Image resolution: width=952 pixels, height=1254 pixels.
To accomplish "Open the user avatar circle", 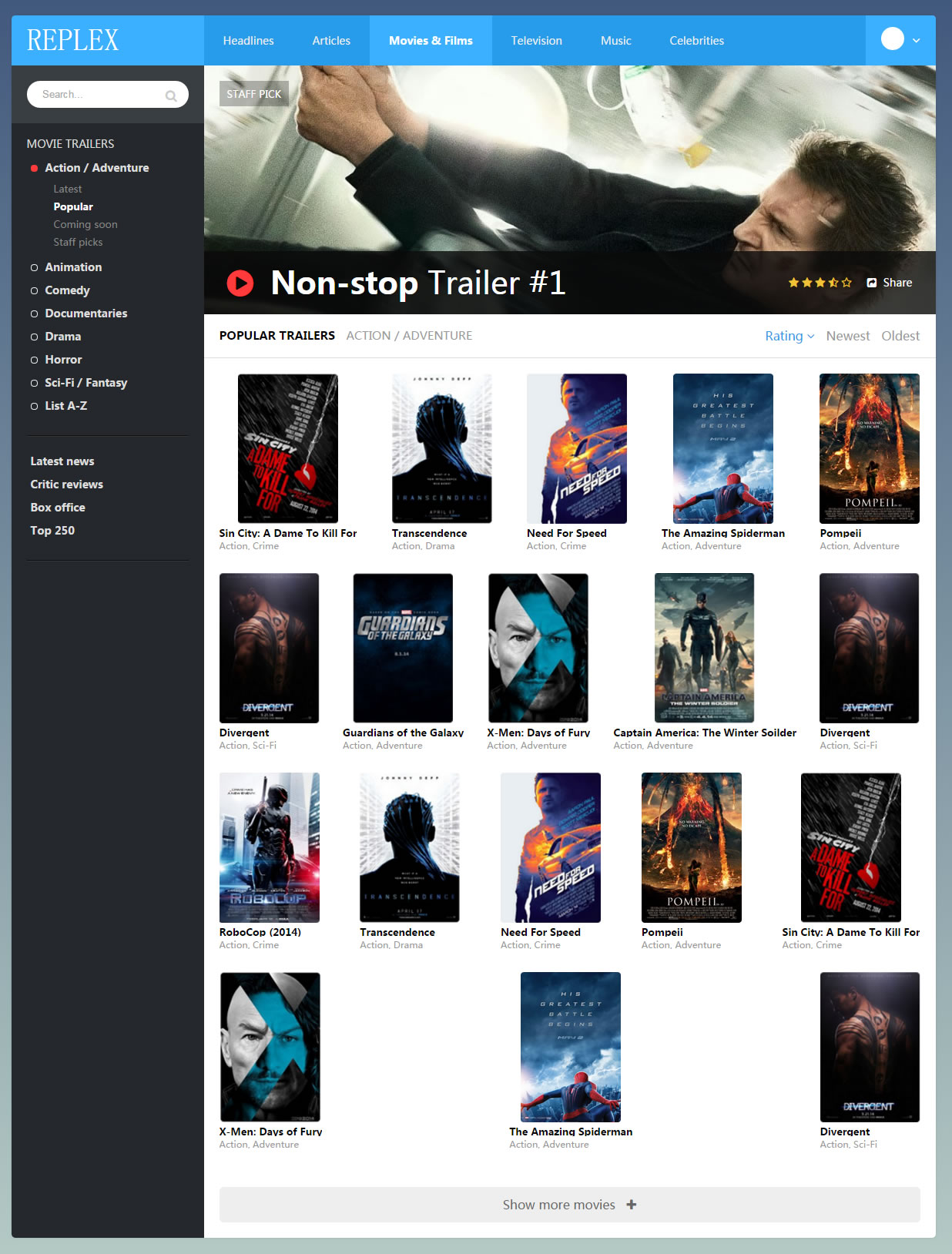I will [x=893, y=39].
